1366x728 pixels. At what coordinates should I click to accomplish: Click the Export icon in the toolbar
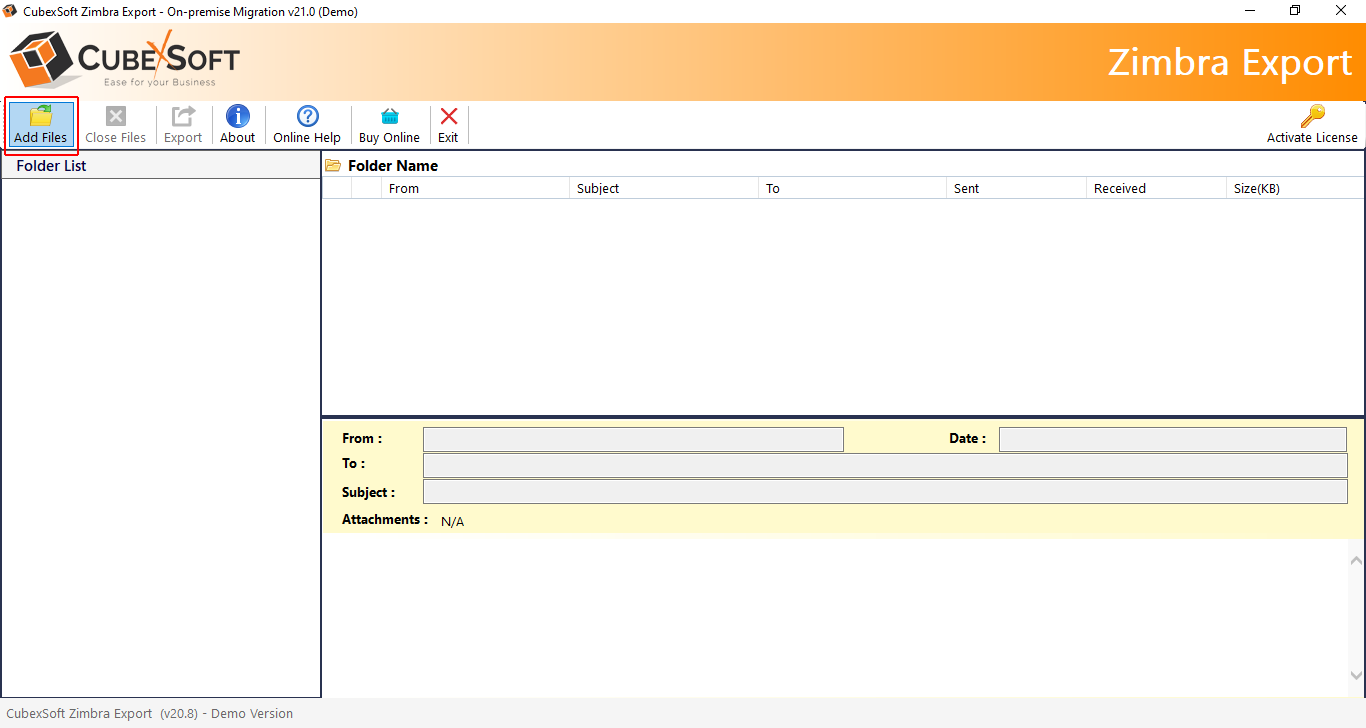click(182, 117)
